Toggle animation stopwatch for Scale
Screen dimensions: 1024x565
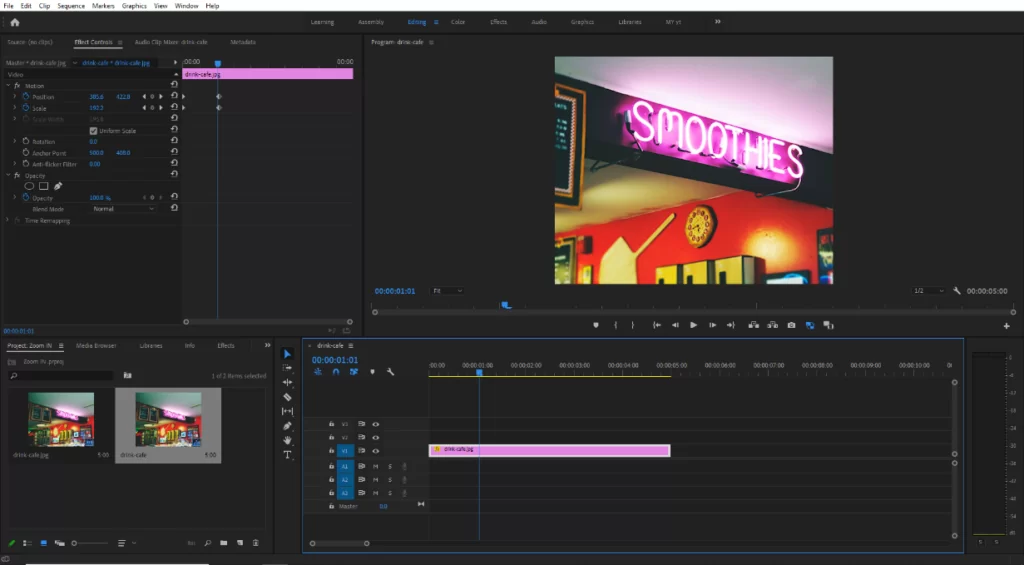coord(26,108)
